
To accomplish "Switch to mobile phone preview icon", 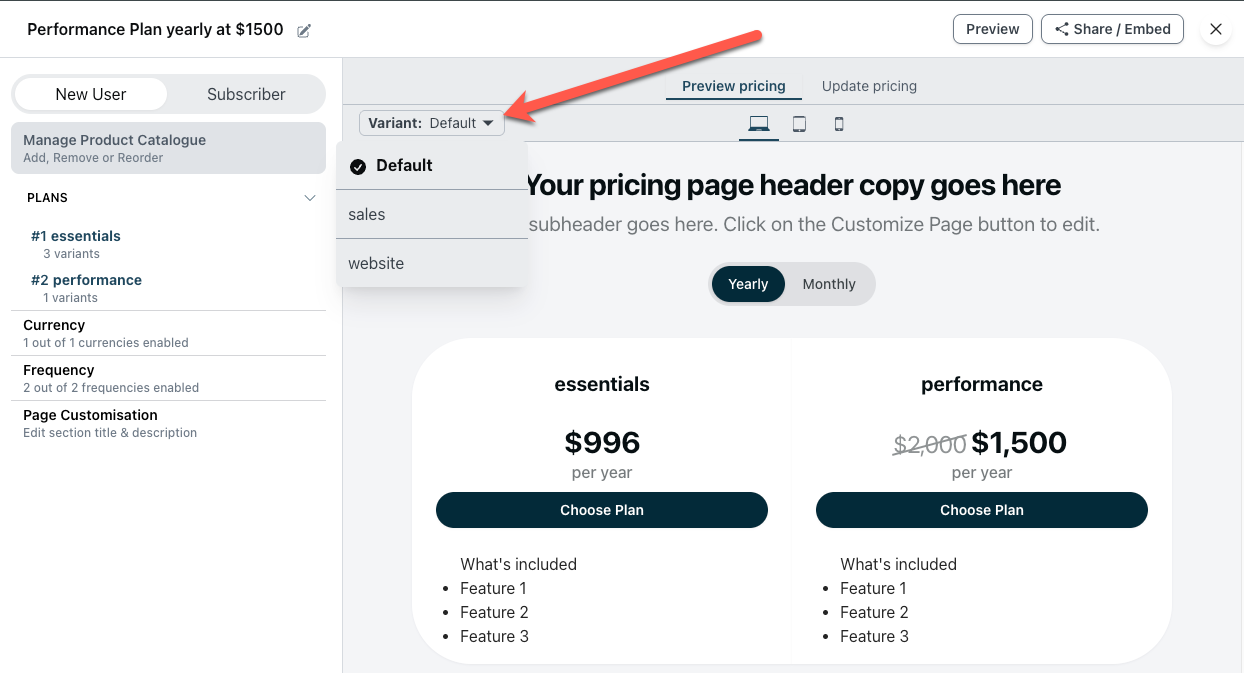I will 839,124.
